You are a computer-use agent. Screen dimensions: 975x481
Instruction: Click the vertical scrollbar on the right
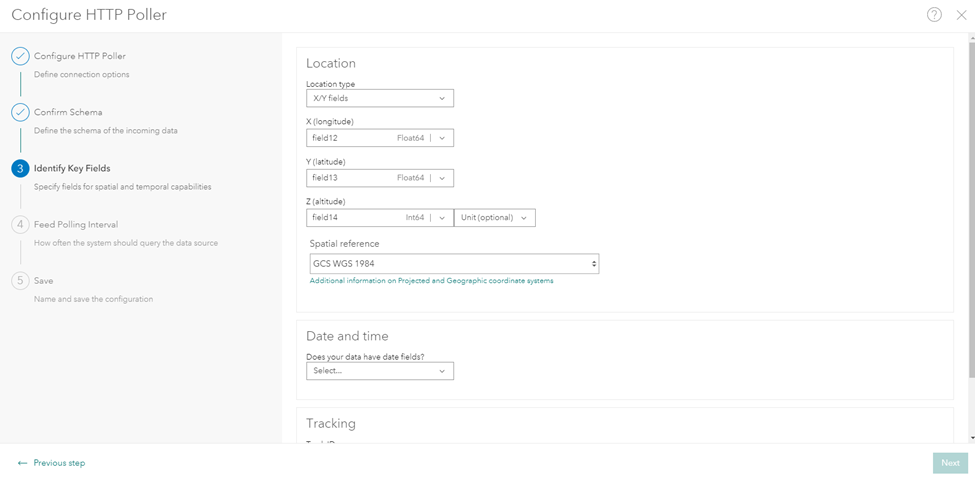(x=970, y=200)
